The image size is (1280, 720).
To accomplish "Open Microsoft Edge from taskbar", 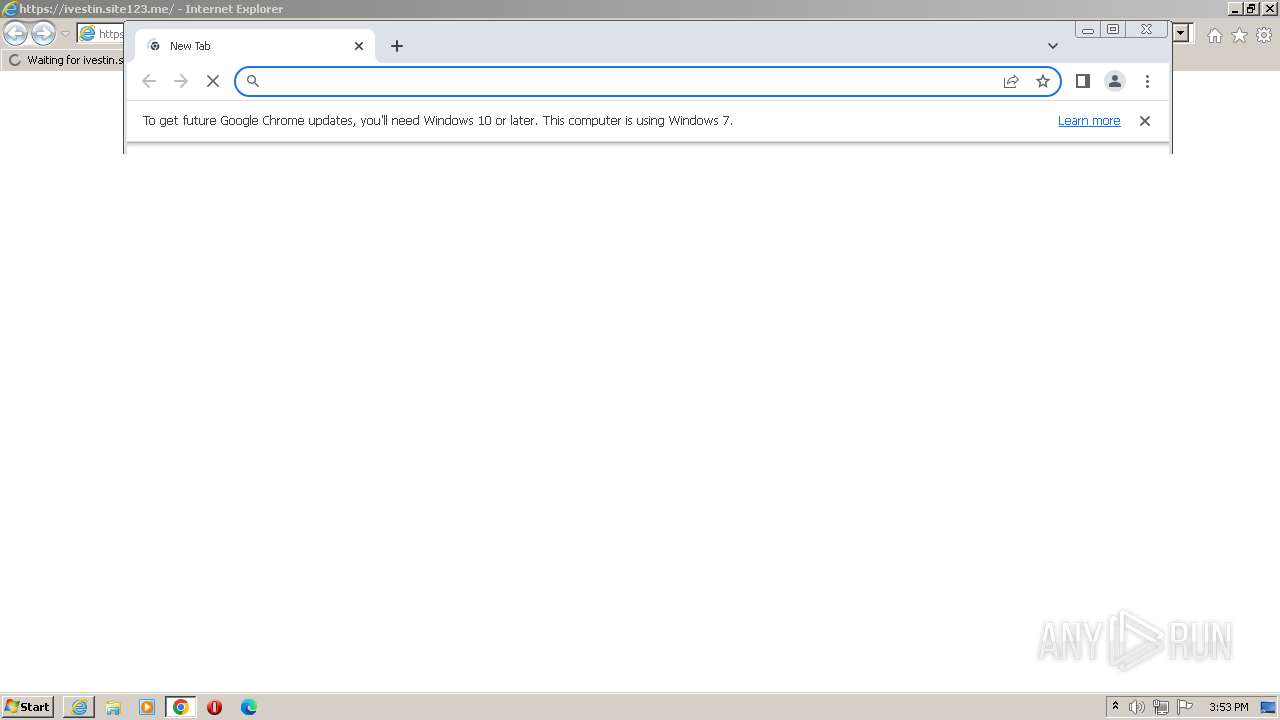I will click(249, 707).
